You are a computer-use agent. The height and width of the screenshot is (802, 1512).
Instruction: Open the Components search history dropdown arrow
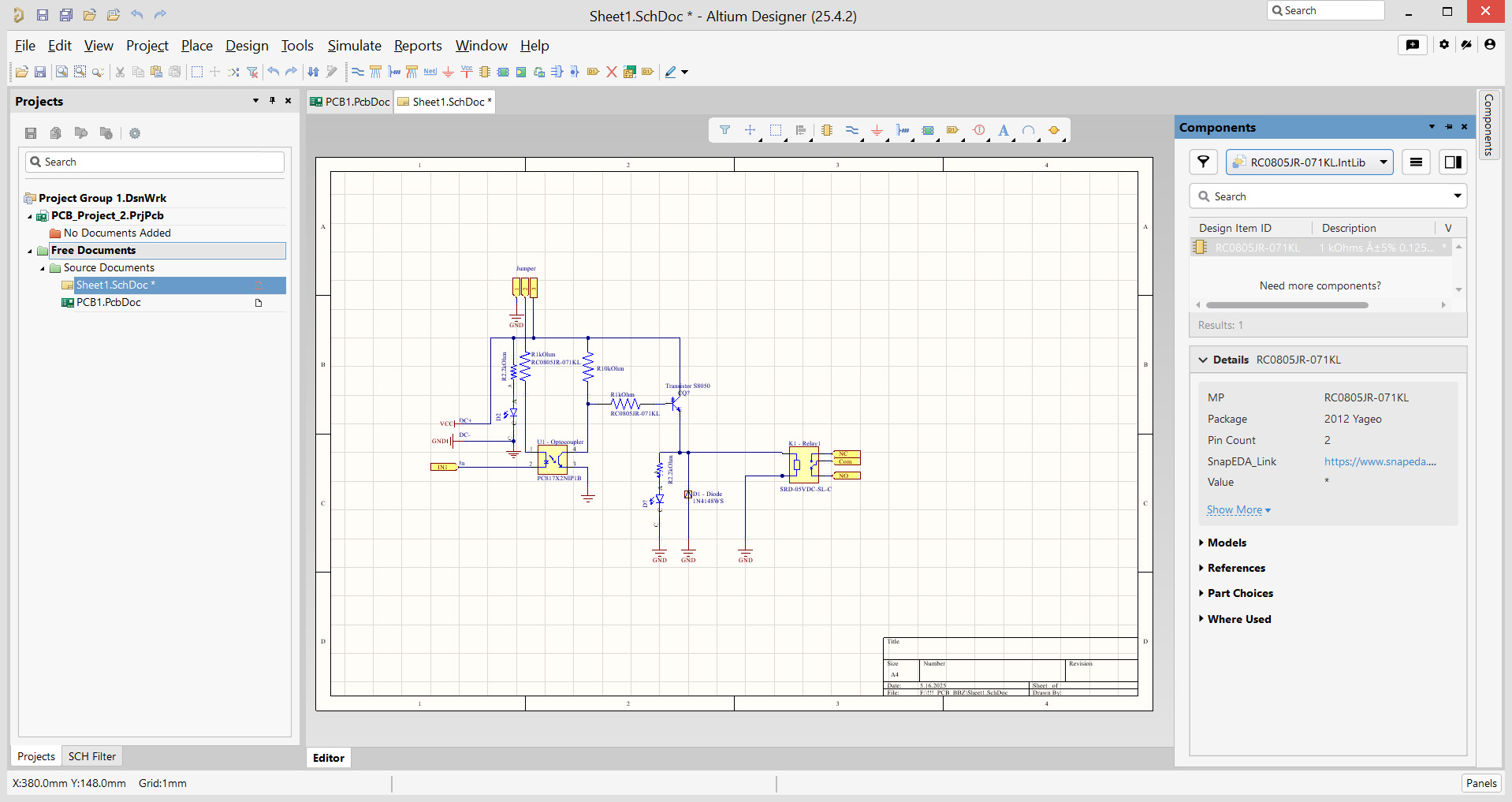(x=1458, y=196)
